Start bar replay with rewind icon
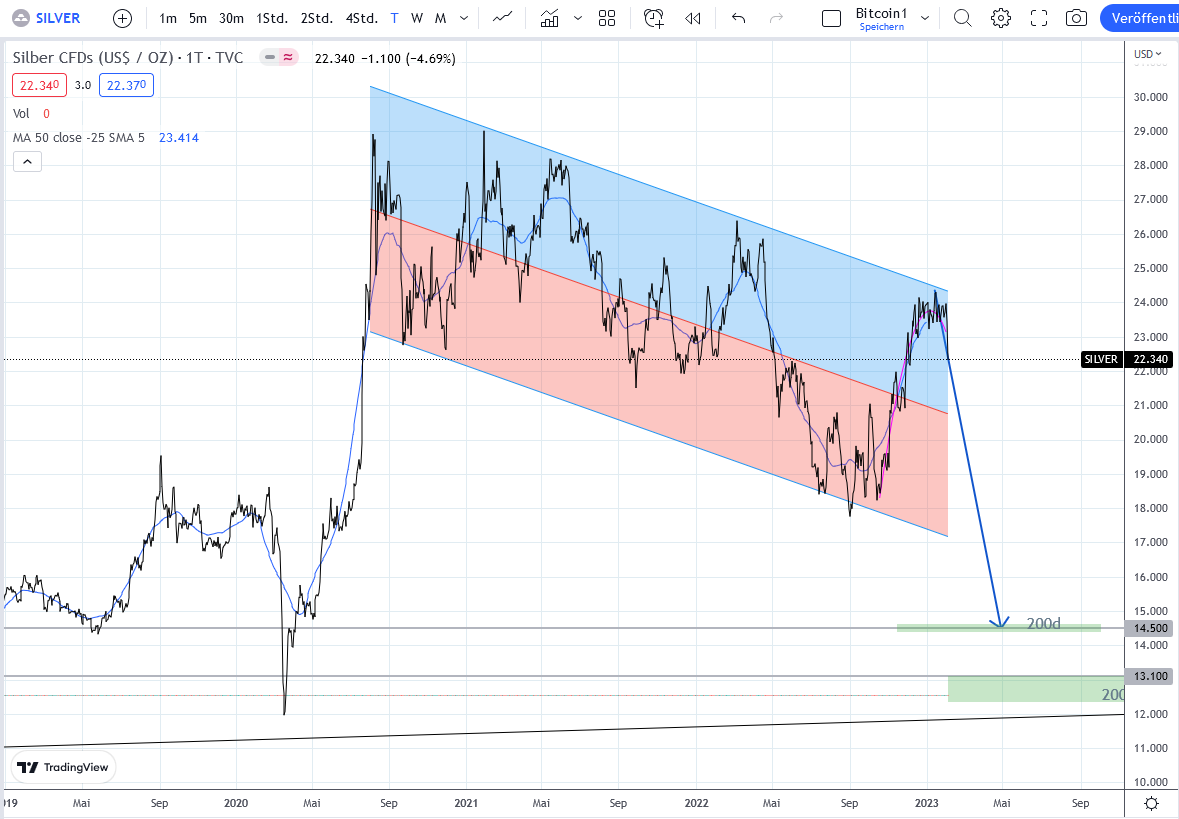1179x819 pixels. [x=693, y=18]
